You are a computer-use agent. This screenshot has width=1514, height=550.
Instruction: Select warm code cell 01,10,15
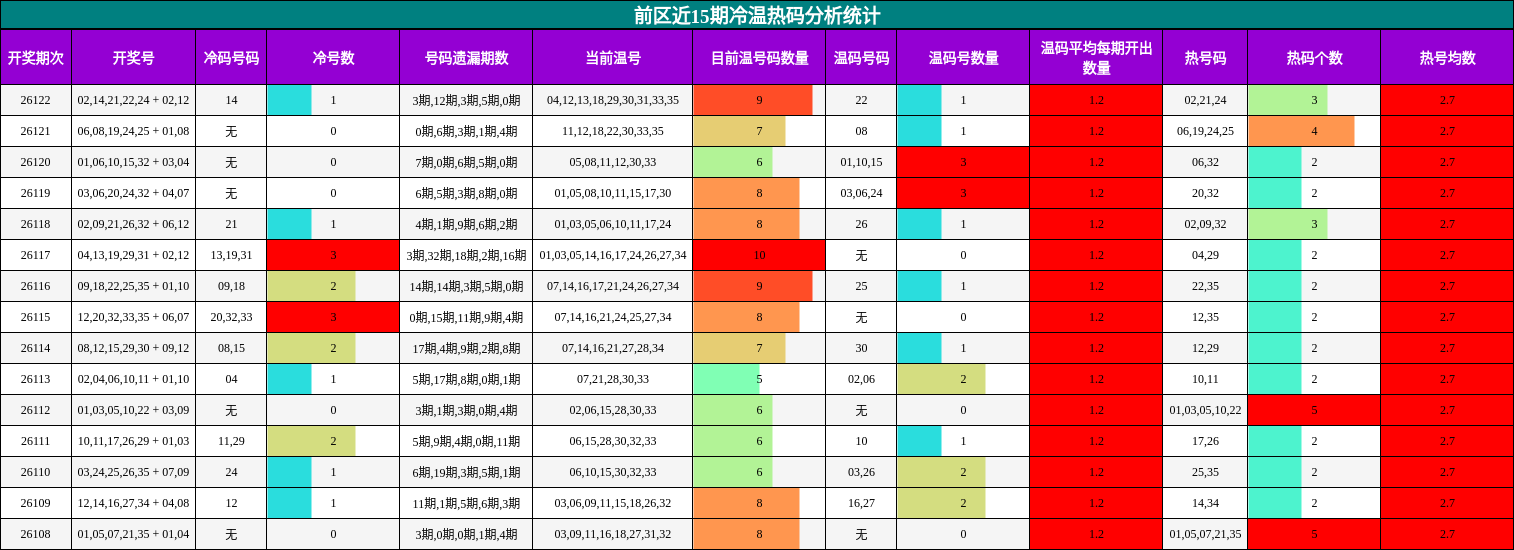tap(861, 162)
